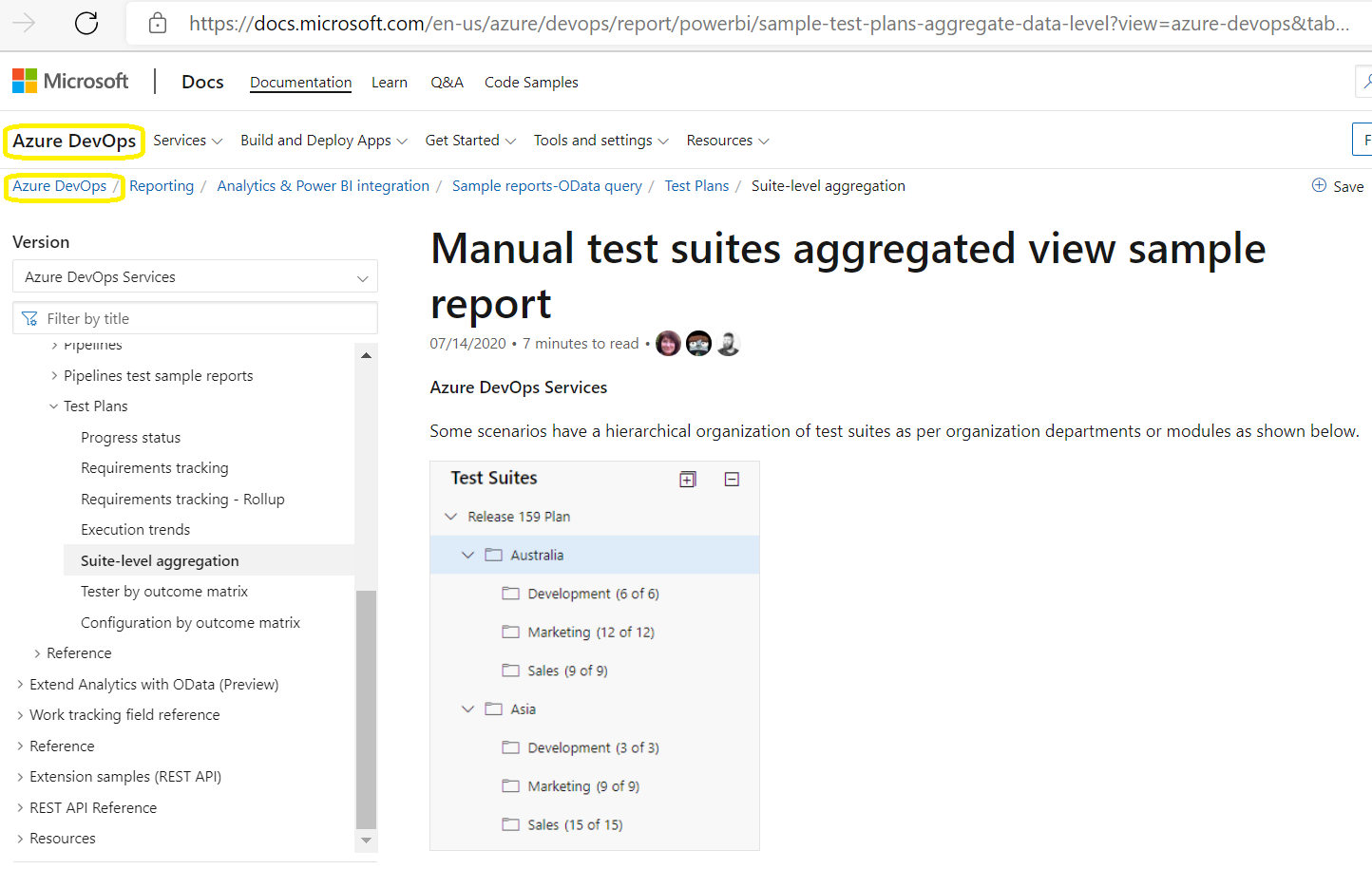Click the collapse-all icon in Test Suites panel
The width and height of the screenshot is (1372, 869).
click(x=732, y=479)
